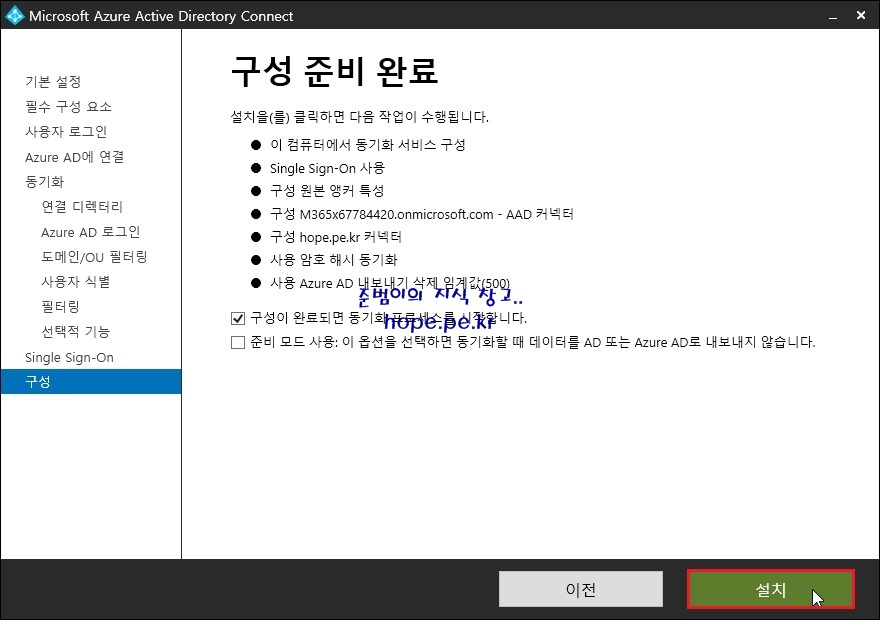Select 사용자 식별 sub-step
Screen dimensions: 880x620
click(x=76, y=282)
